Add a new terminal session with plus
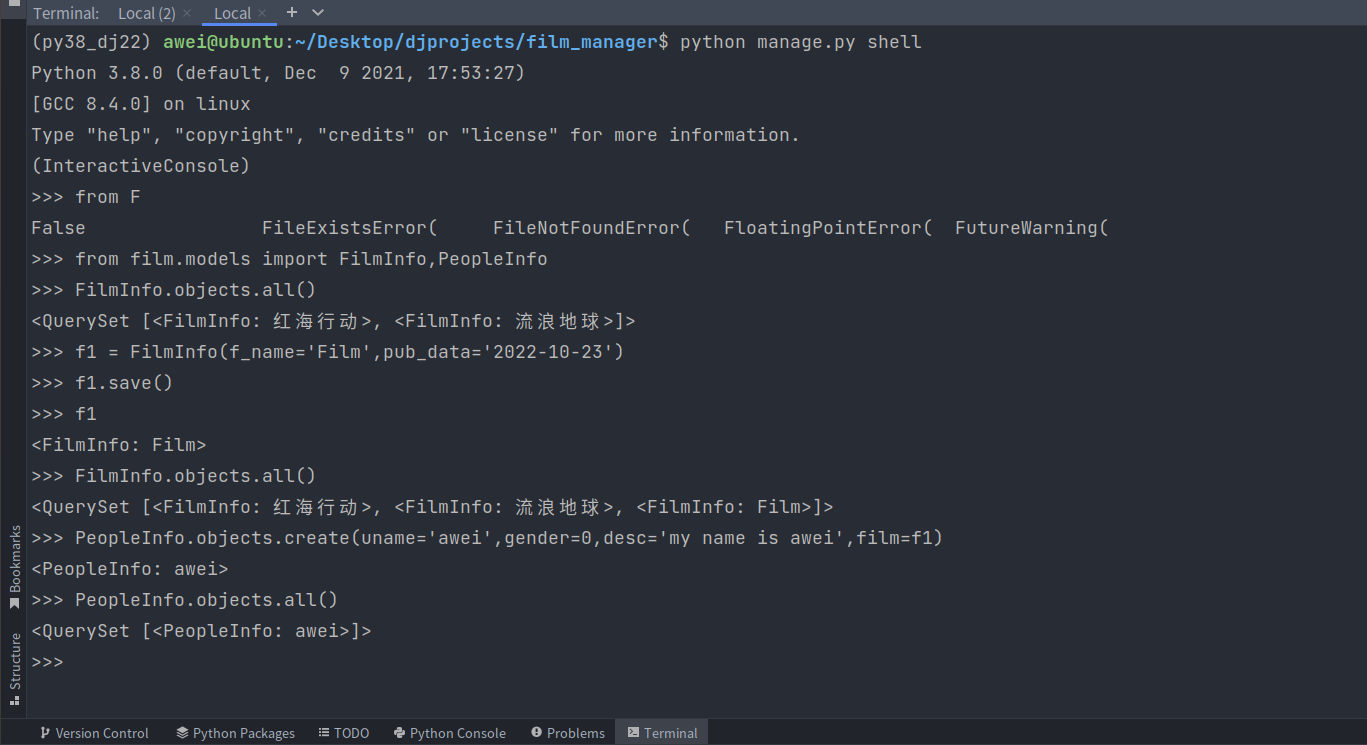This screenshot has height=745, width=1367. (x=292, y=12)
